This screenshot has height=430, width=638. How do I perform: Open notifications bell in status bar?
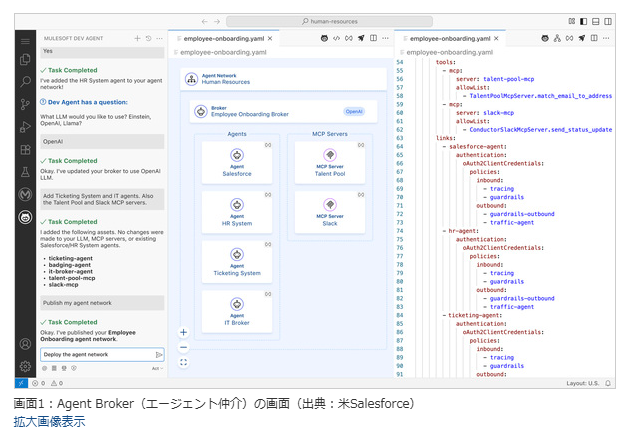[608, 383]
